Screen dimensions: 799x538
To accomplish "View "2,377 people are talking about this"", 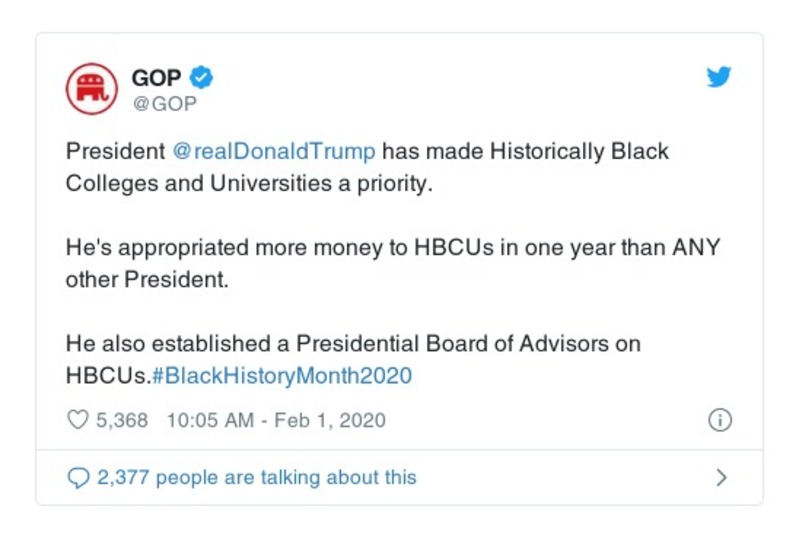I will 256,478.
